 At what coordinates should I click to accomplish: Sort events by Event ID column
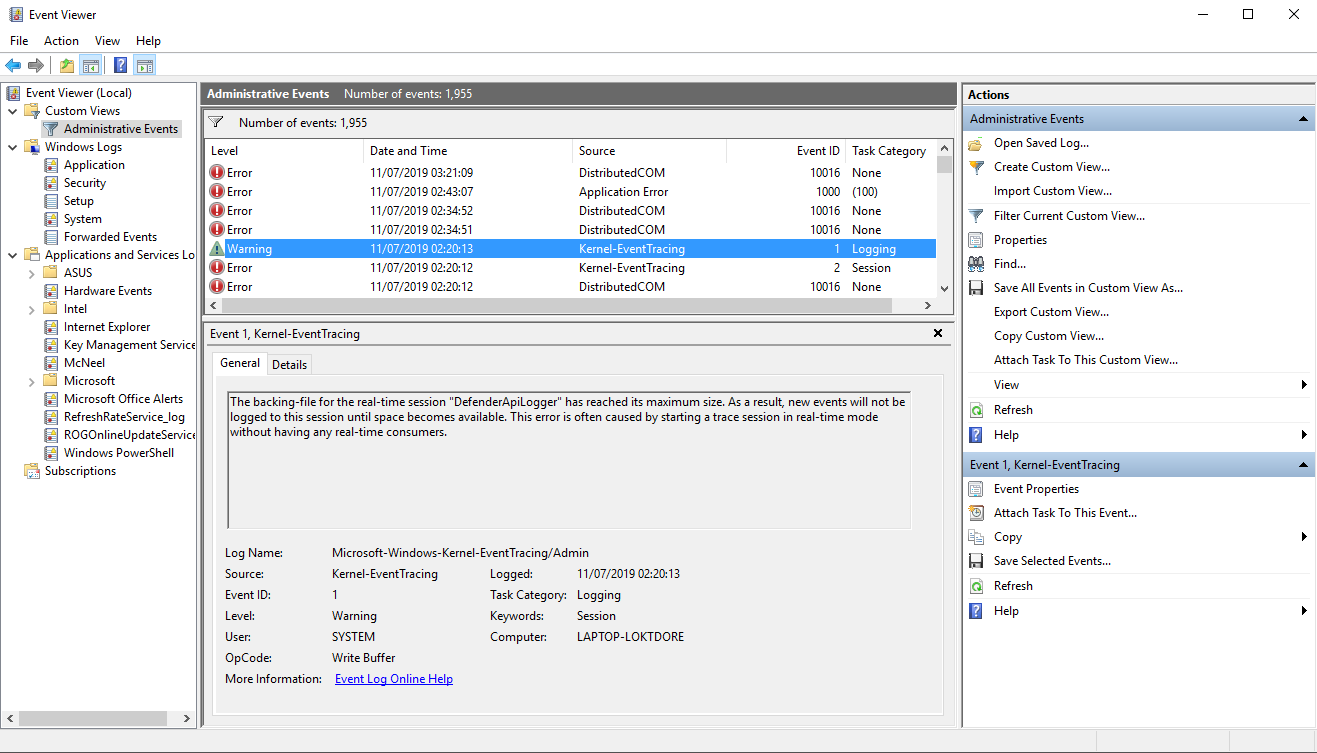pos(786,151)
